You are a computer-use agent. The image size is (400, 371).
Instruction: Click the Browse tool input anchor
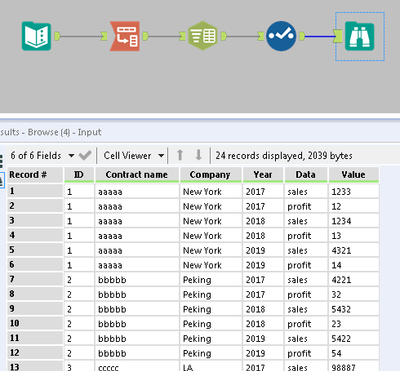pyautogui.click(x=338, y=36)
